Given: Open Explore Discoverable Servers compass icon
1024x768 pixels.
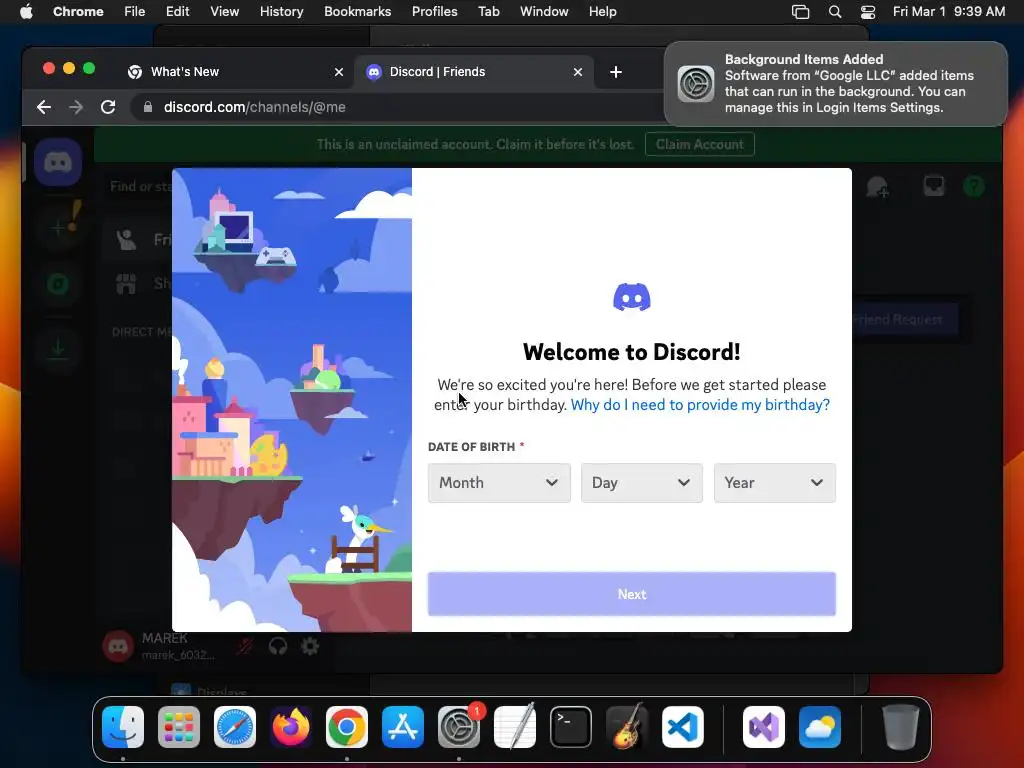Looking at the screenshot, I should tap(58, 284).
